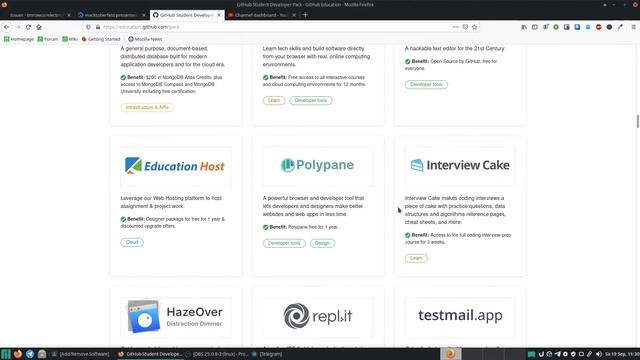Open the HazeOver logo
The image size is (640, 360).
[x=176, y=317]
